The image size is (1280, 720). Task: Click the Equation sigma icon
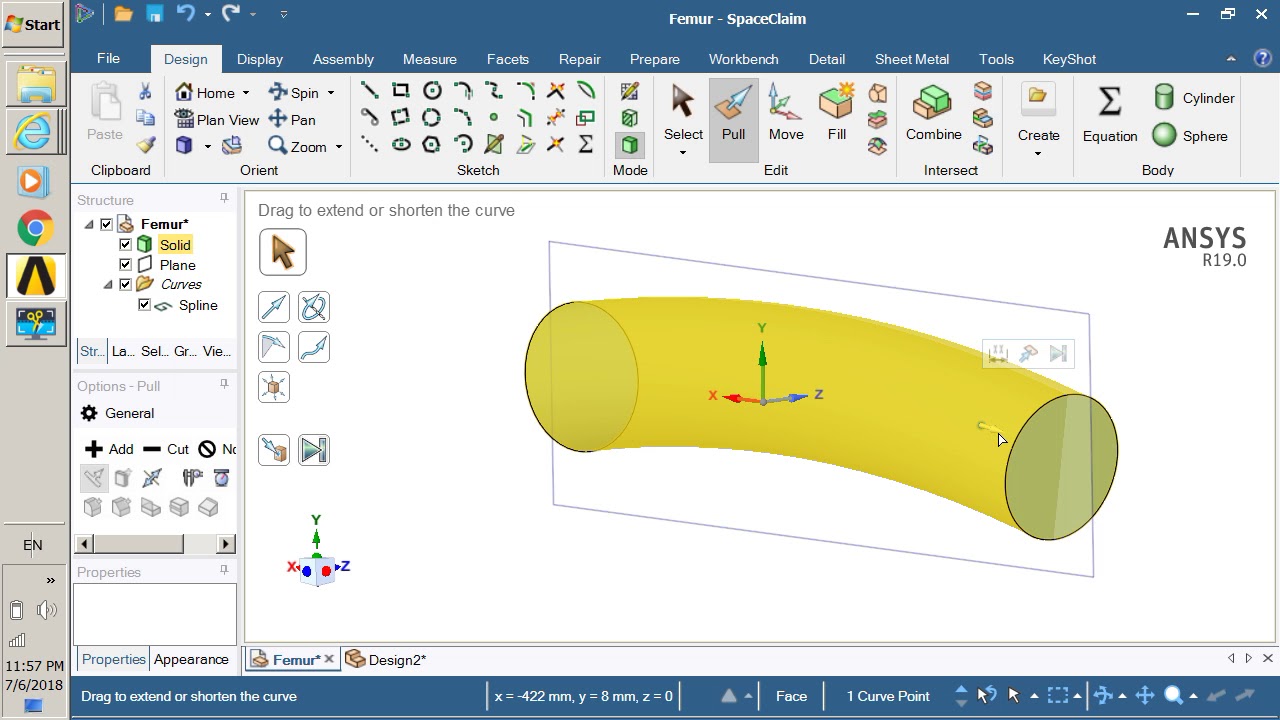(1109, 102)
